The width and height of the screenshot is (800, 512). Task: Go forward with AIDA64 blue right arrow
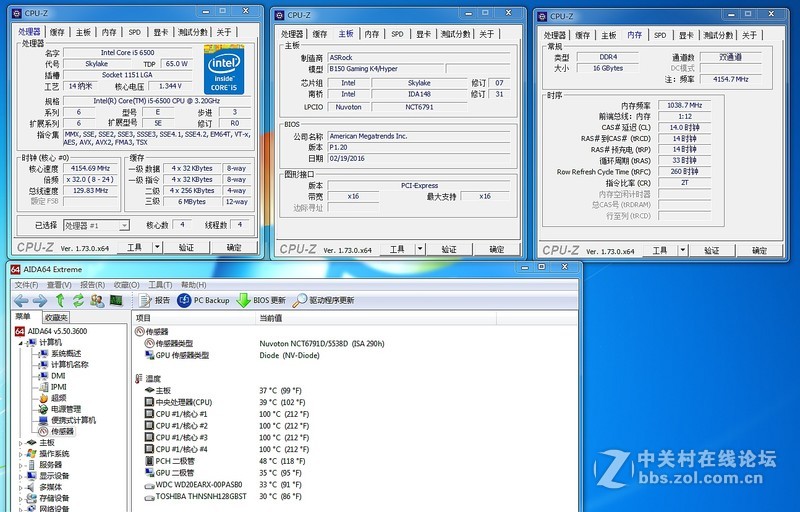pyautogui.click(x=40, y=301)
